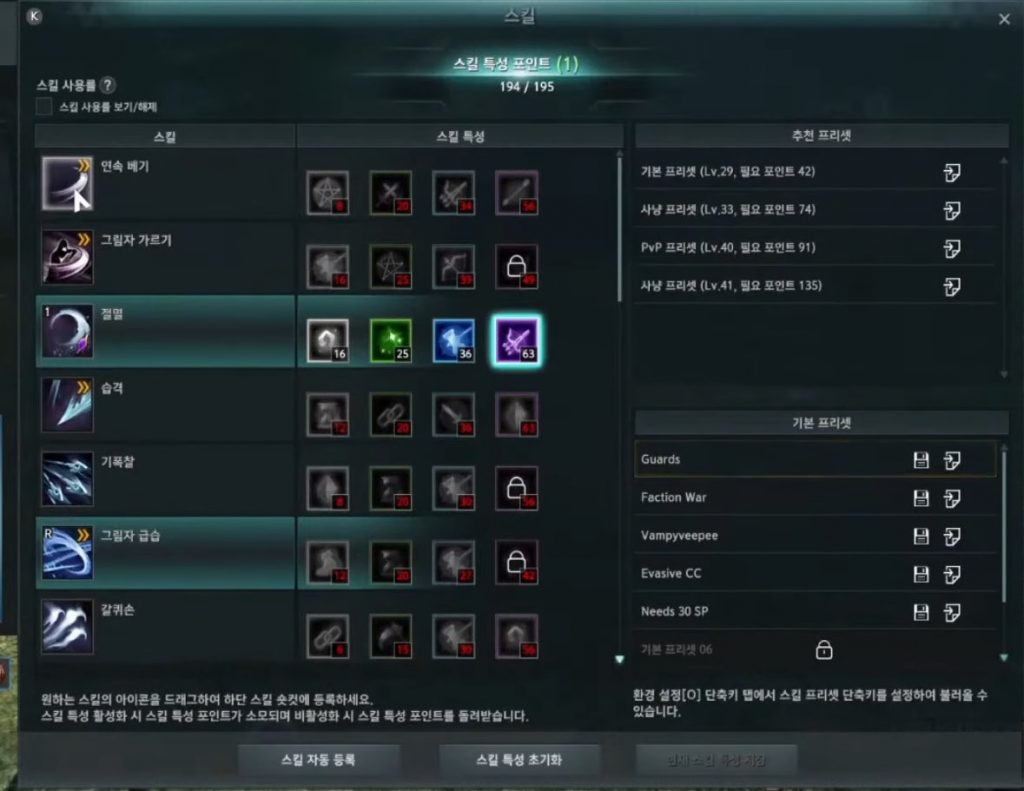
Task: Click the 절멸 trait icon numbered 63
Action: tap(517, 340)
